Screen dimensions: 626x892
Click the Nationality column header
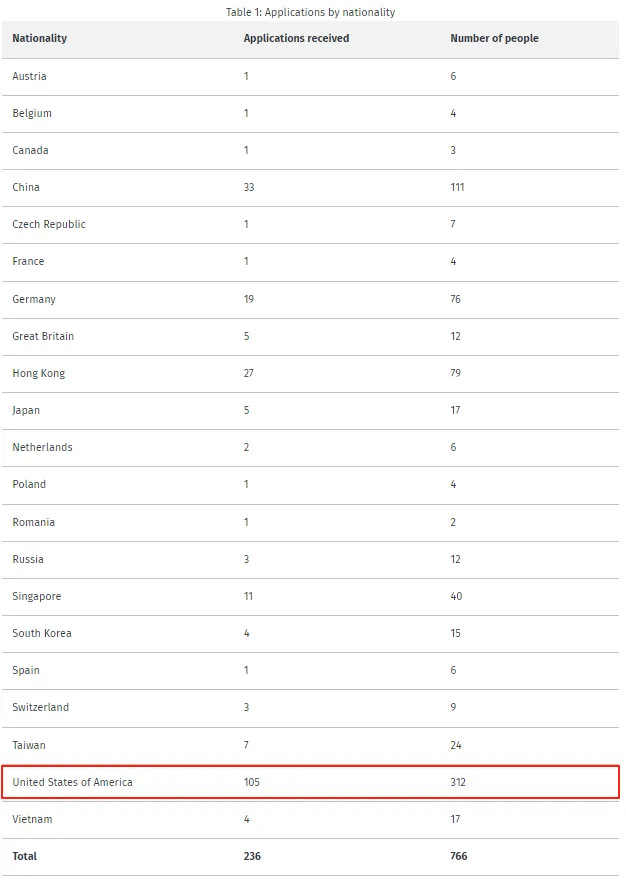(40, 39)
